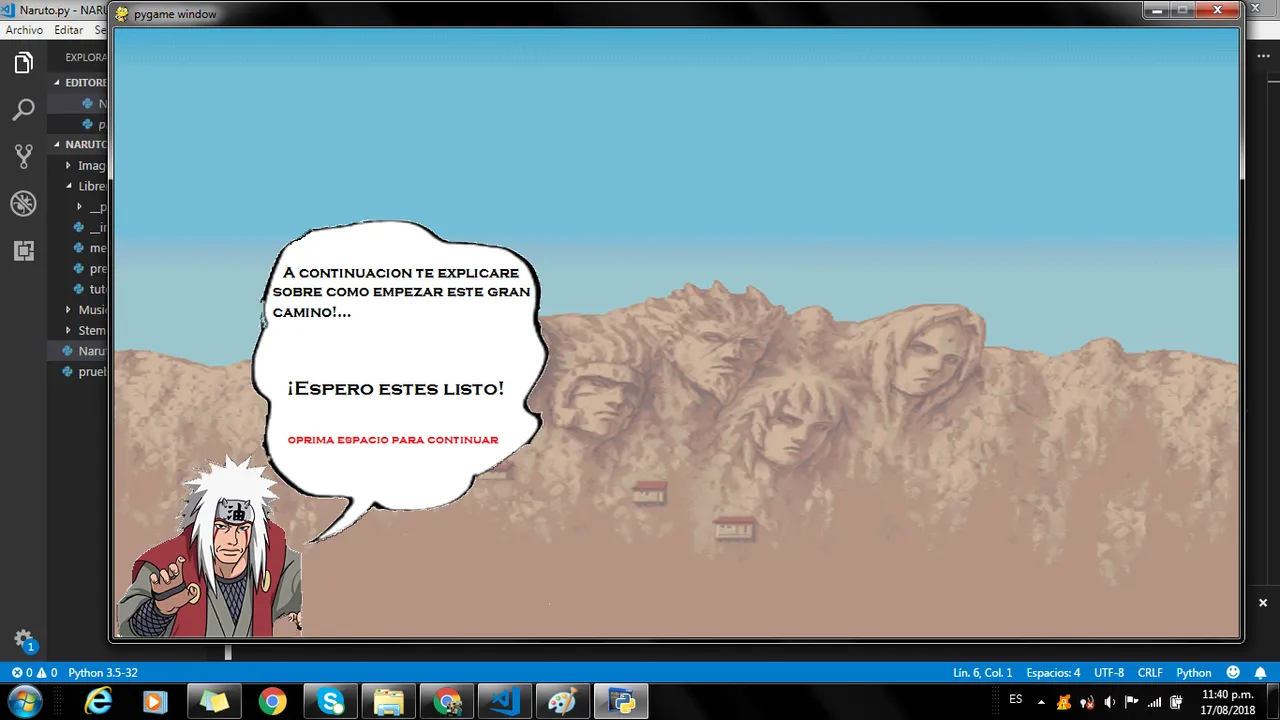Viewport: 1280px width, 720px height.
Task: Switch to Visual Studio Code taskbar icon
Action: click(x=505, y=702)
